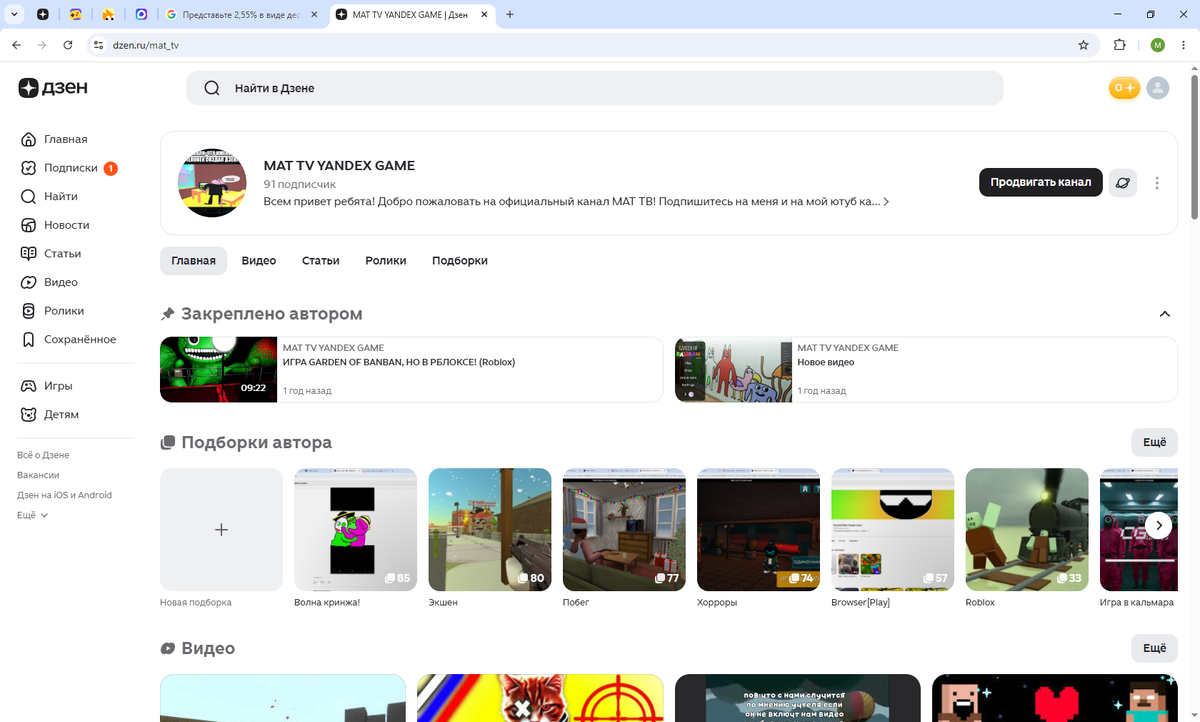Open the channel three-dot menu

coord(1157,183)
